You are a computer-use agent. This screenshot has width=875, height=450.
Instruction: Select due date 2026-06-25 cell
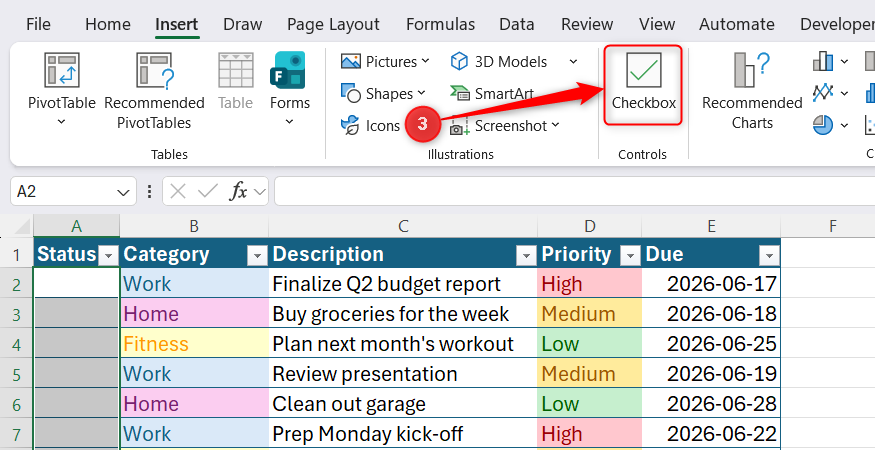click(711, 344)
